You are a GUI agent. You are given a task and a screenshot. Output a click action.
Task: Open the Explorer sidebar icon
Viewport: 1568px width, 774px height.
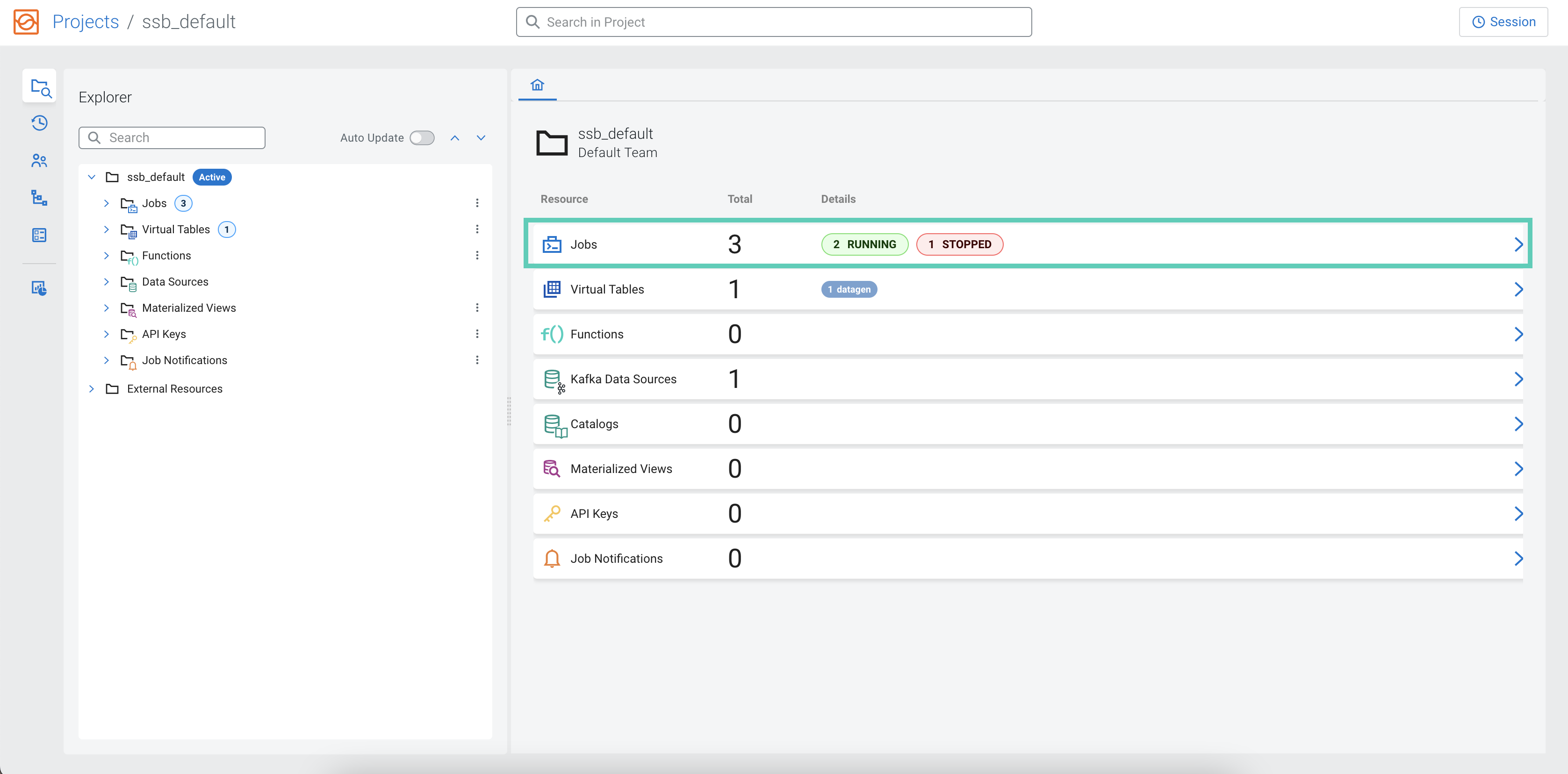(x=40, y=87)
